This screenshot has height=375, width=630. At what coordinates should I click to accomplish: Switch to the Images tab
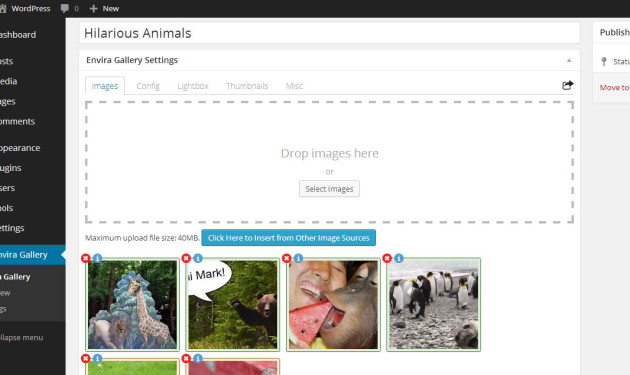tap(105, 86)
